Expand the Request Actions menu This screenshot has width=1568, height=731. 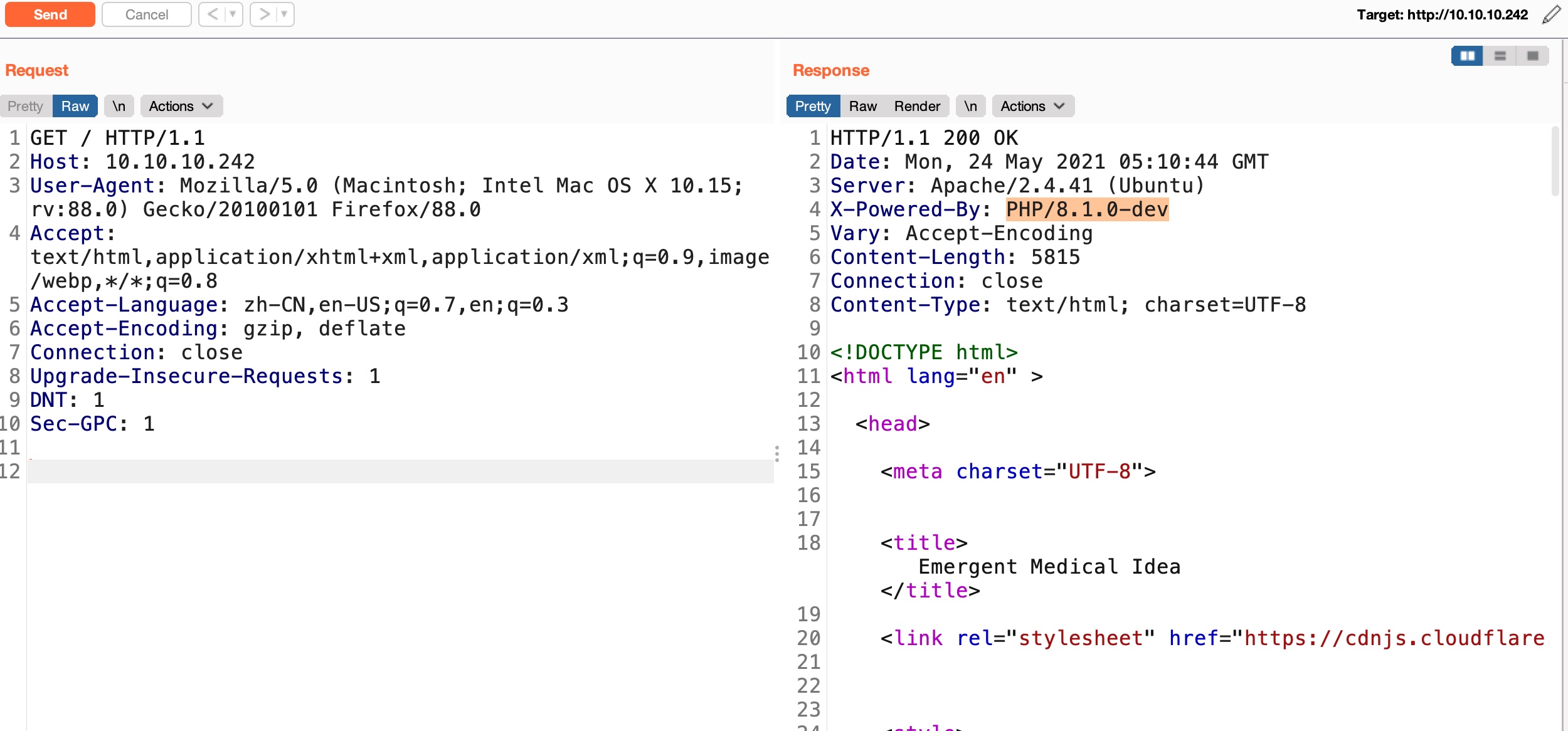[181, 107]
